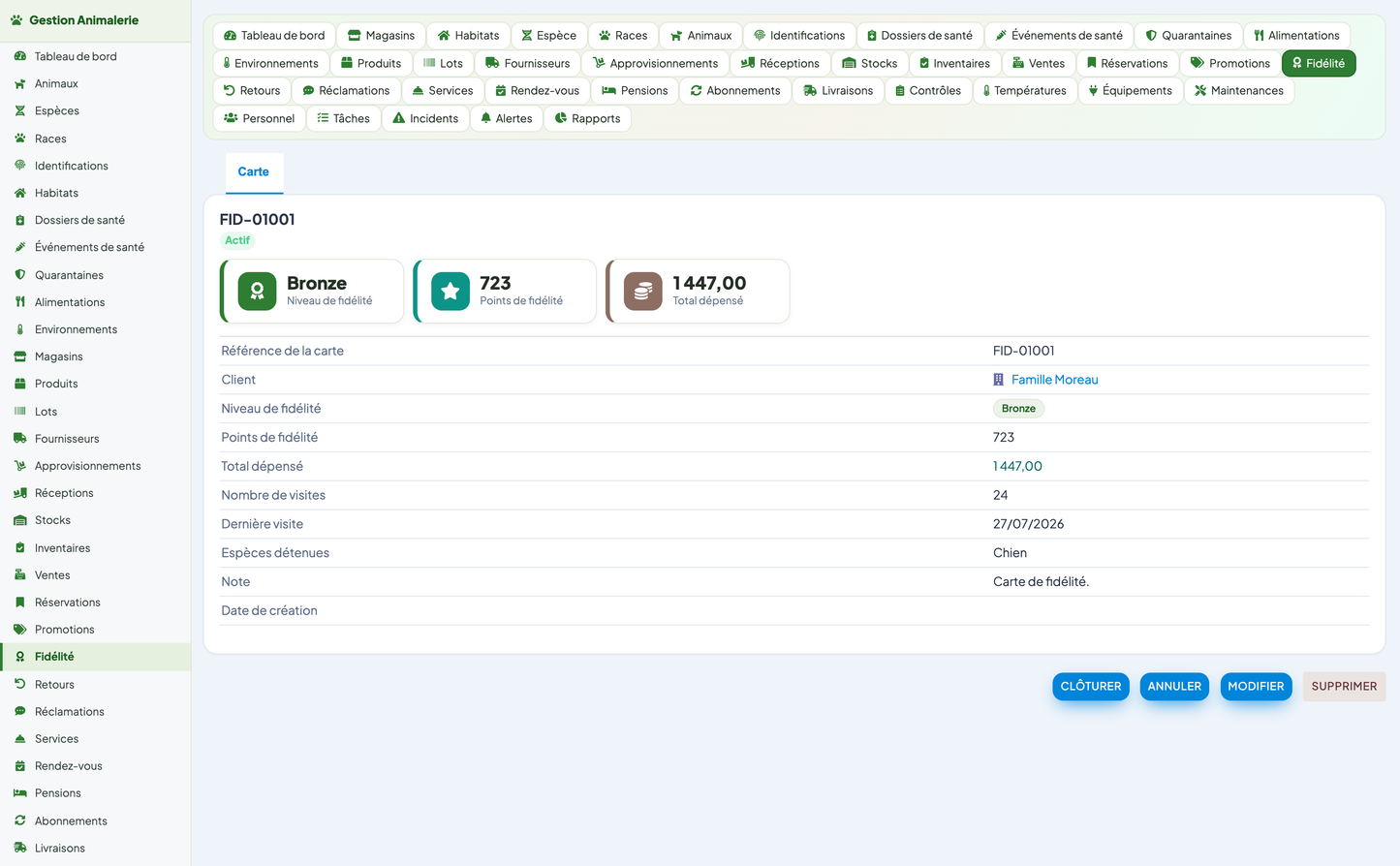Click the Promotions tags icon in sidebar
Screen dimensions: 1400x866
pyautogui.click(x=20, y=630)
